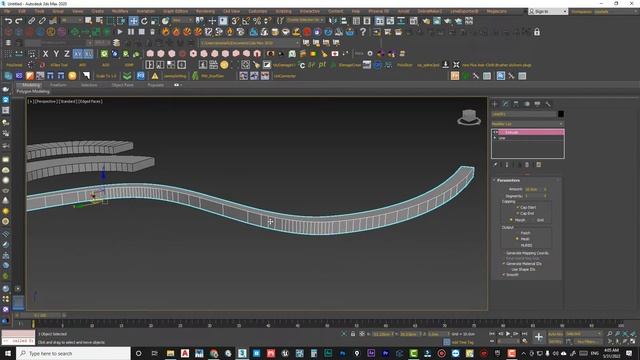This screenshot has height=360, width=640.
Task: Restrict to Y axis constraint
Action: pyautogui.click(x=56, y=53)
